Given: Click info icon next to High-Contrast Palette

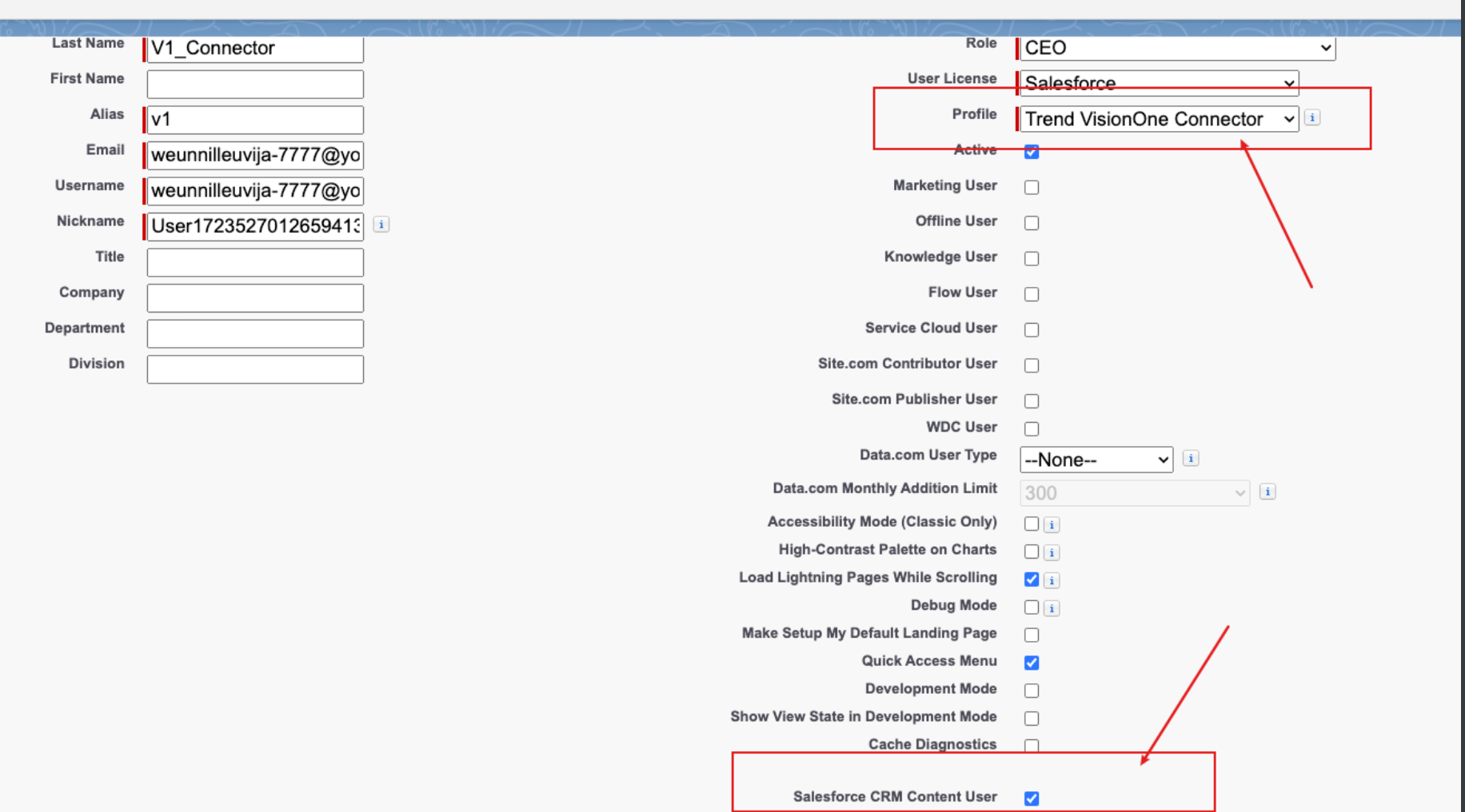Looking at the screenshot, I should 1052,551.
